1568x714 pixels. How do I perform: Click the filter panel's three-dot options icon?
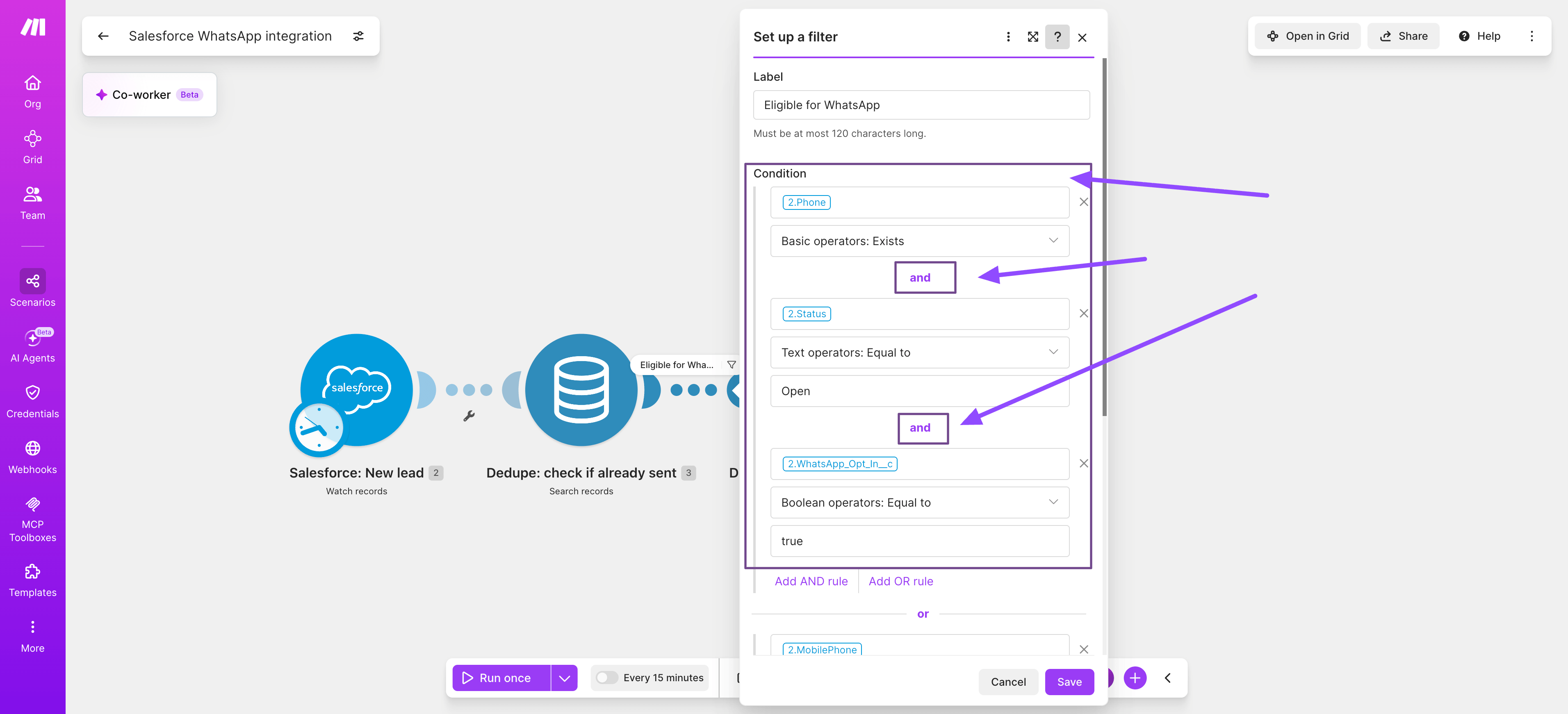point(1008,37)
